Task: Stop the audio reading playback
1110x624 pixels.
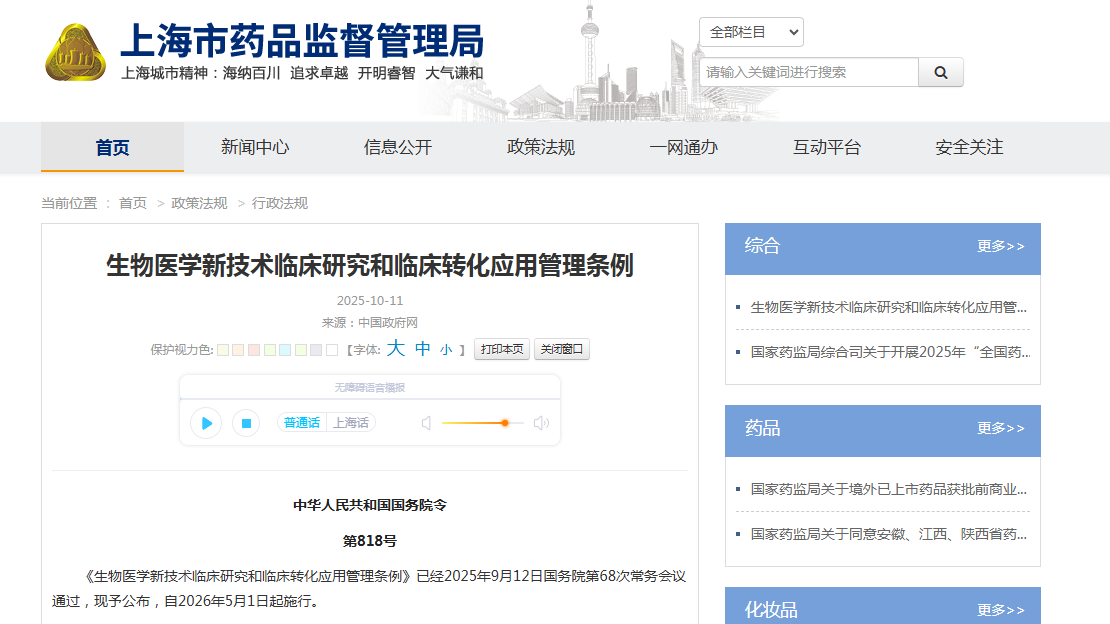Action: (x=246, y=423)
